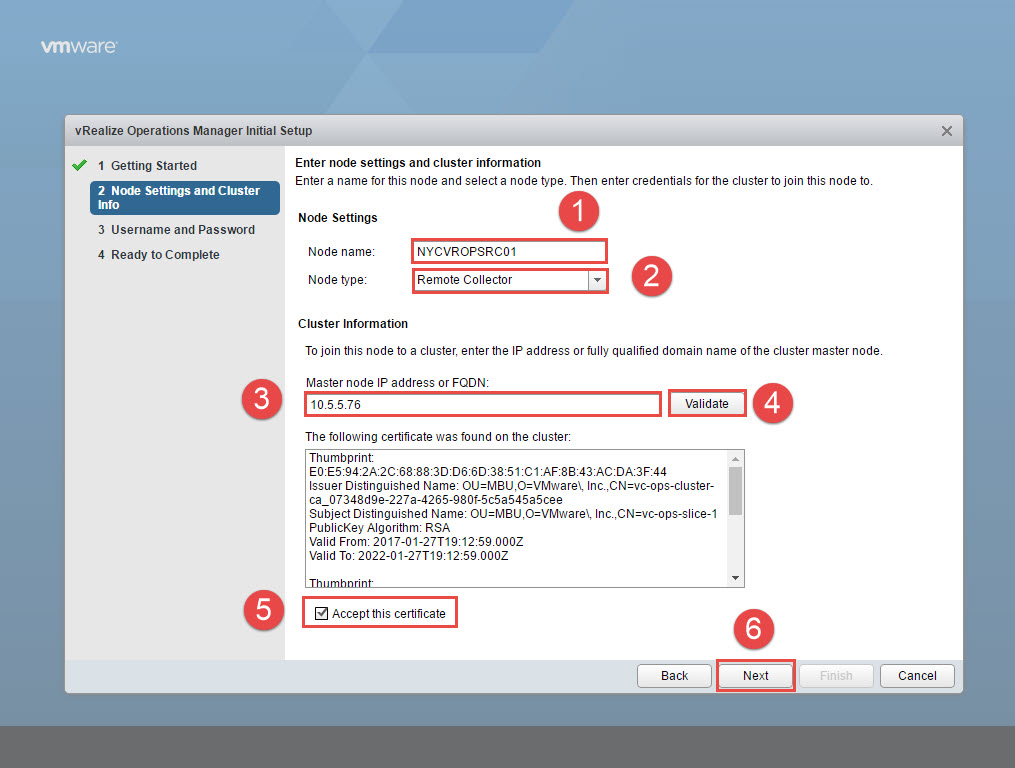The image size is (1015, 768).
Task: Close the Initial Setup dialog
Action: [x=946, y=131]
